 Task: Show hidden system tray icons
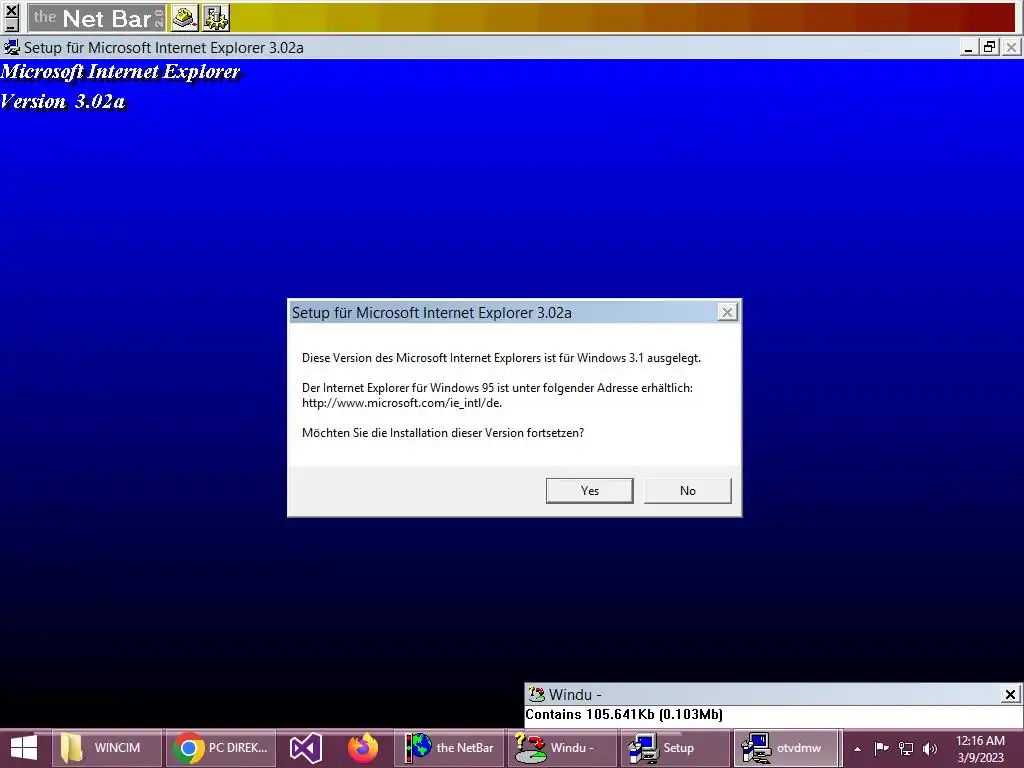(857, 749)
